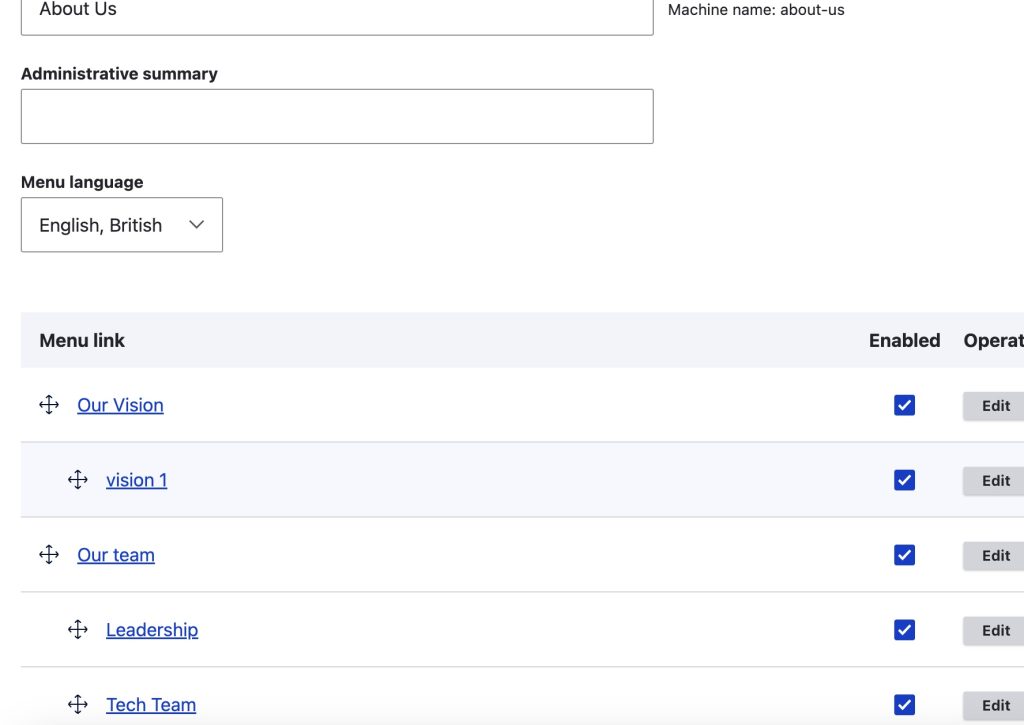This screenshot has height=725, width=1024.
Task: Toggle the Our team enabled checkbox
Action: click(x=904, y=555)
